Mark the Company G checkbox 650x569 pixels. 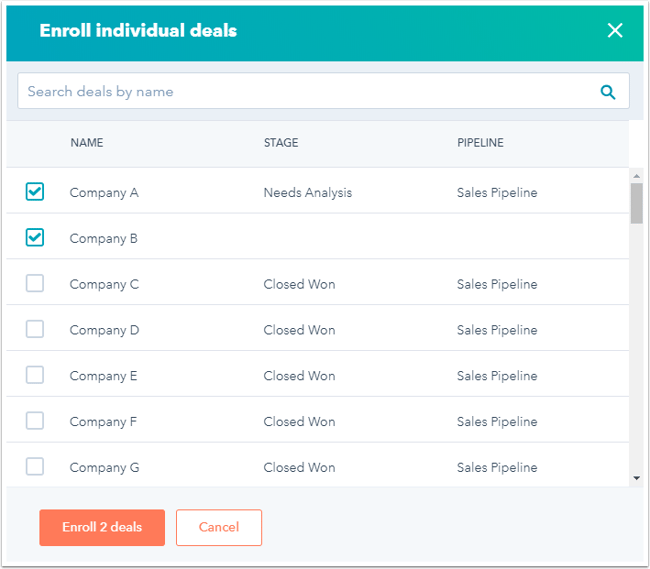pyautogui.click(x=35, y=466)
